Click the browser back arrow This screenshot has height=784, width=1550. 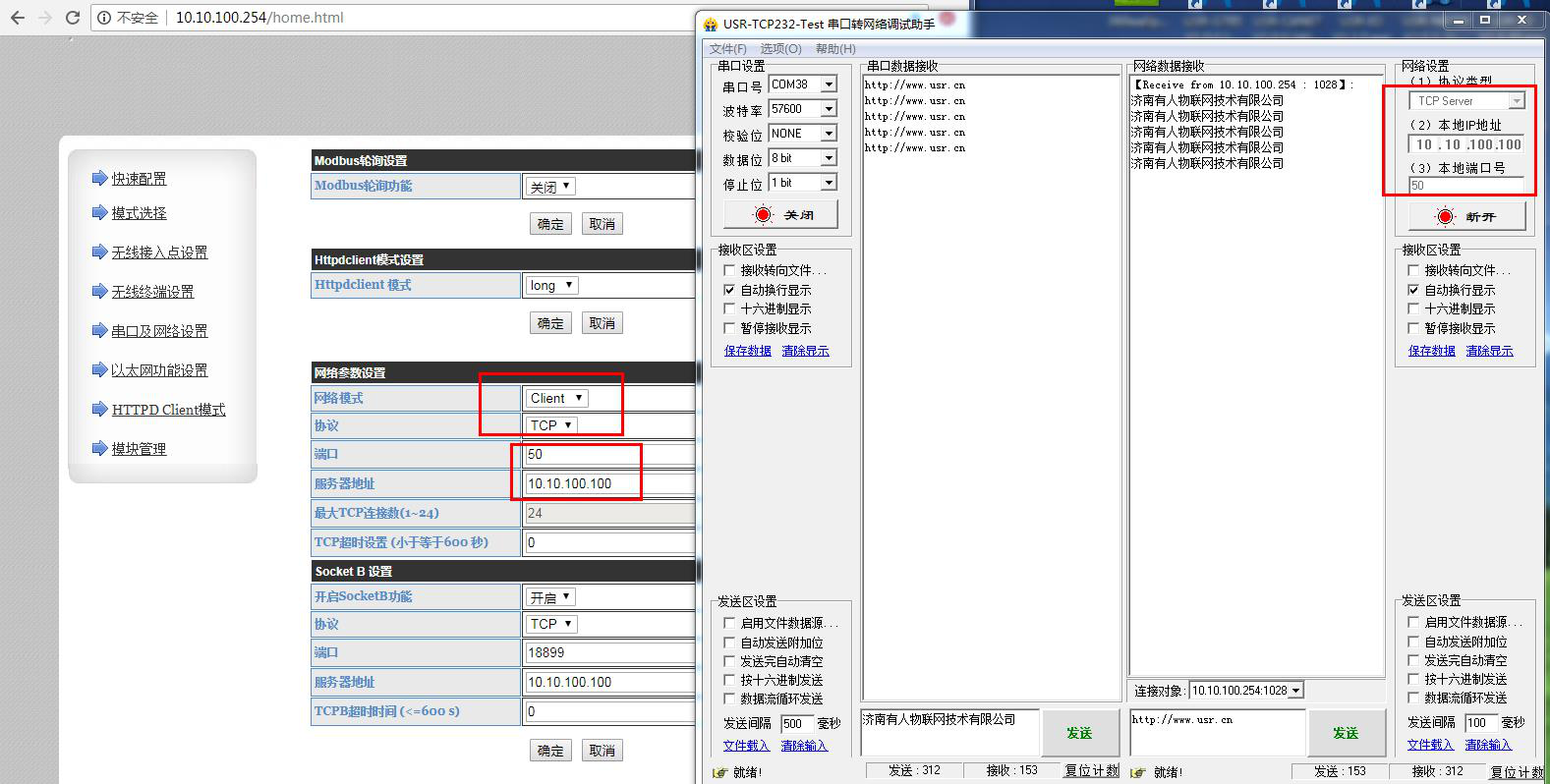click(18, 18)
